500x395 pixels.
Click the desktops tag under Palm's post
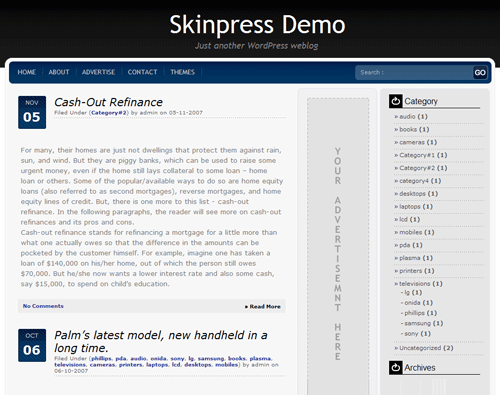click(198, 365)
